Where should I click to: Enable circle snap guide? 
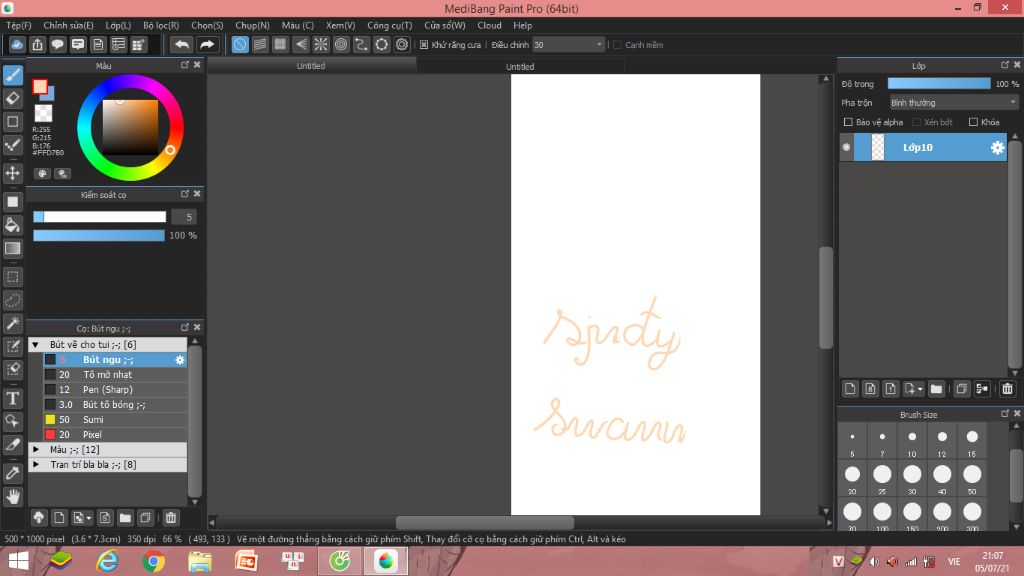[x=341, y=44]
